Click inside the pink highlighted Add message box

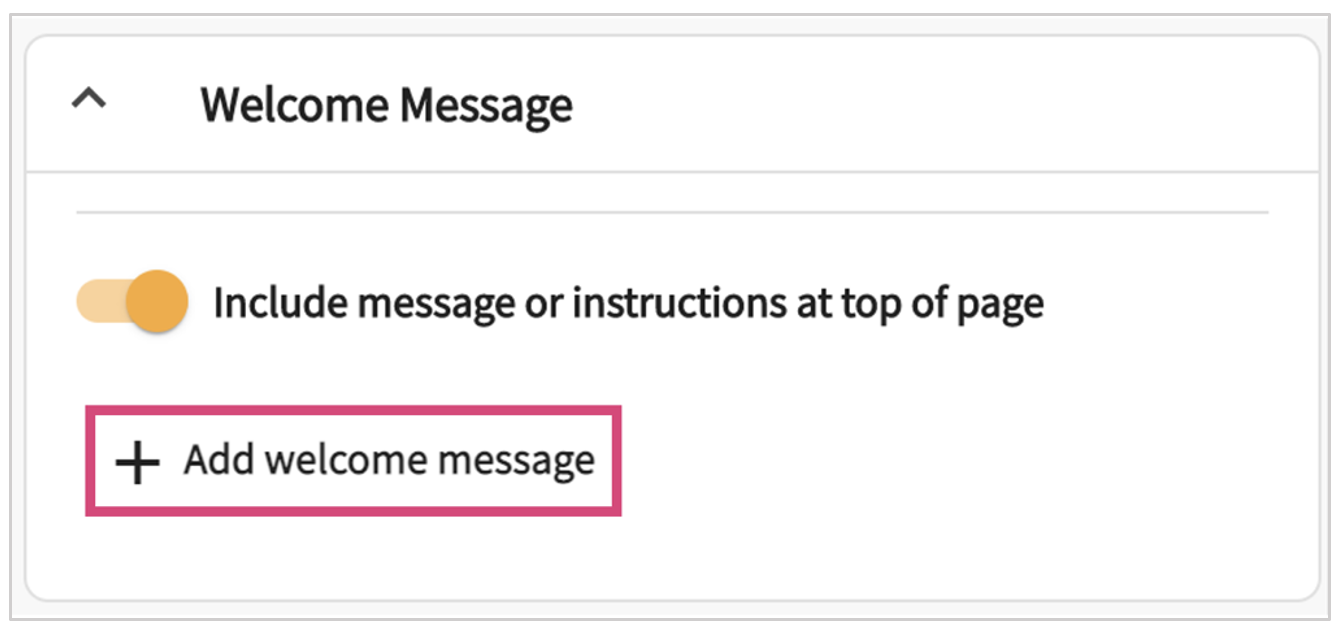click(354, 461)
